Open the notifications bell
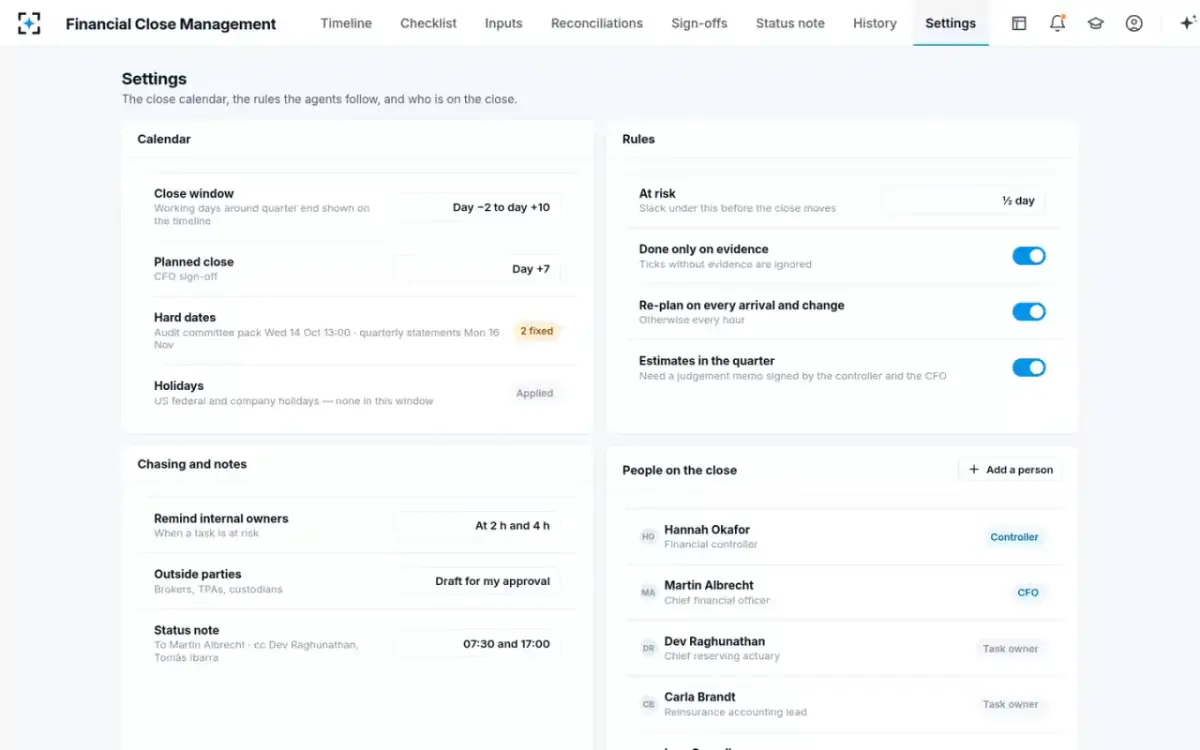This screenshot has height=750, width=1200. click(1057, 23)
